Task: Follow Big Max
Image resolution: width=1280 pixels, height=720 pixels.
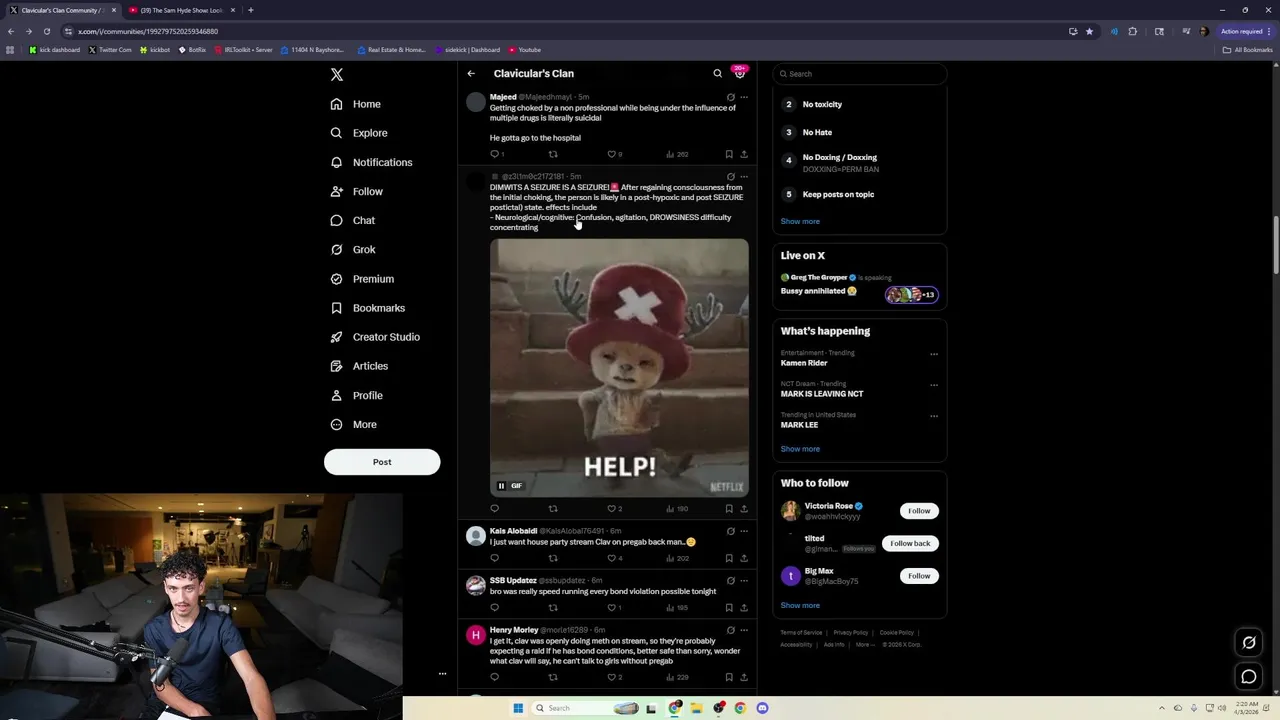Action: 919,576
